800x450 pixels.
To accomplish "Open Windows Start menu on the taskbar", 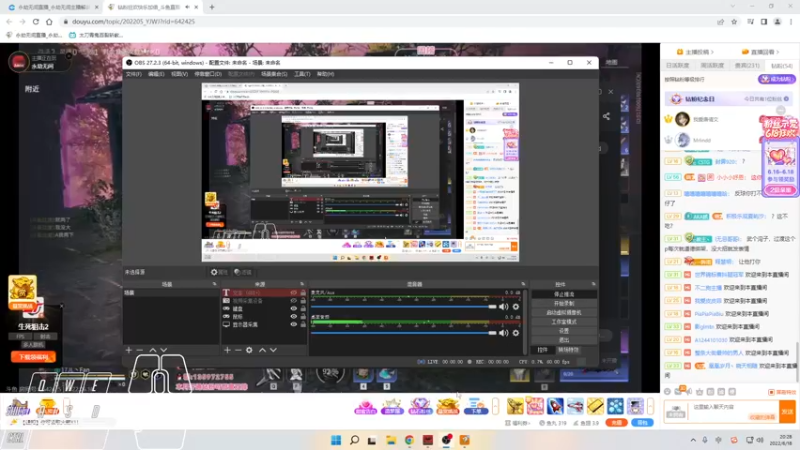I will pos(336,440).
